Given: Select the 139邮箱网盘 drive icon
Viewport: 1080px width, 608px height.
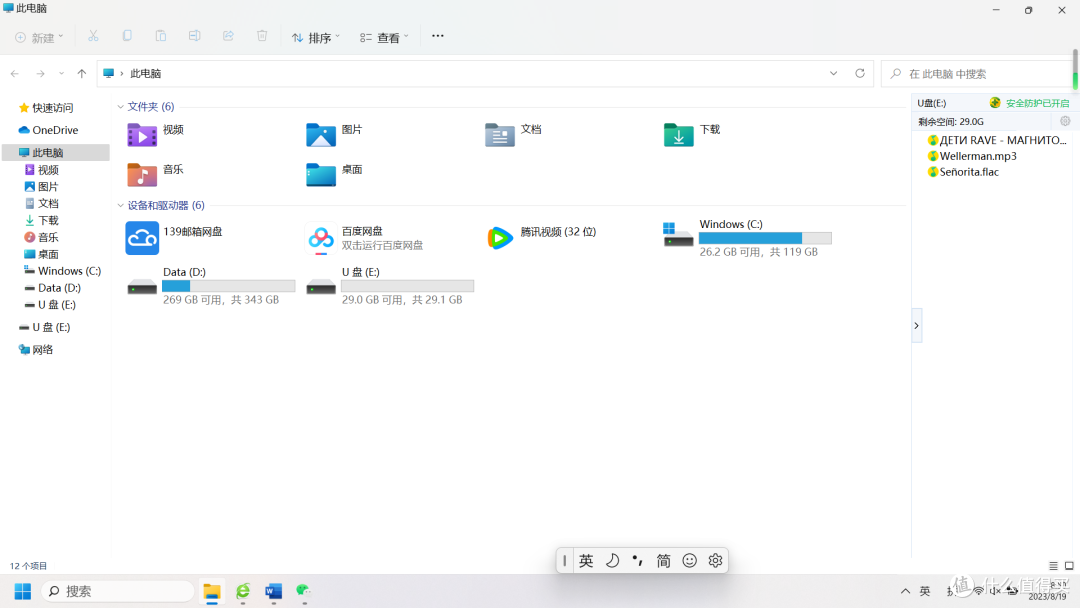Looking at the screenshot, I should click(x=142, y=238).
